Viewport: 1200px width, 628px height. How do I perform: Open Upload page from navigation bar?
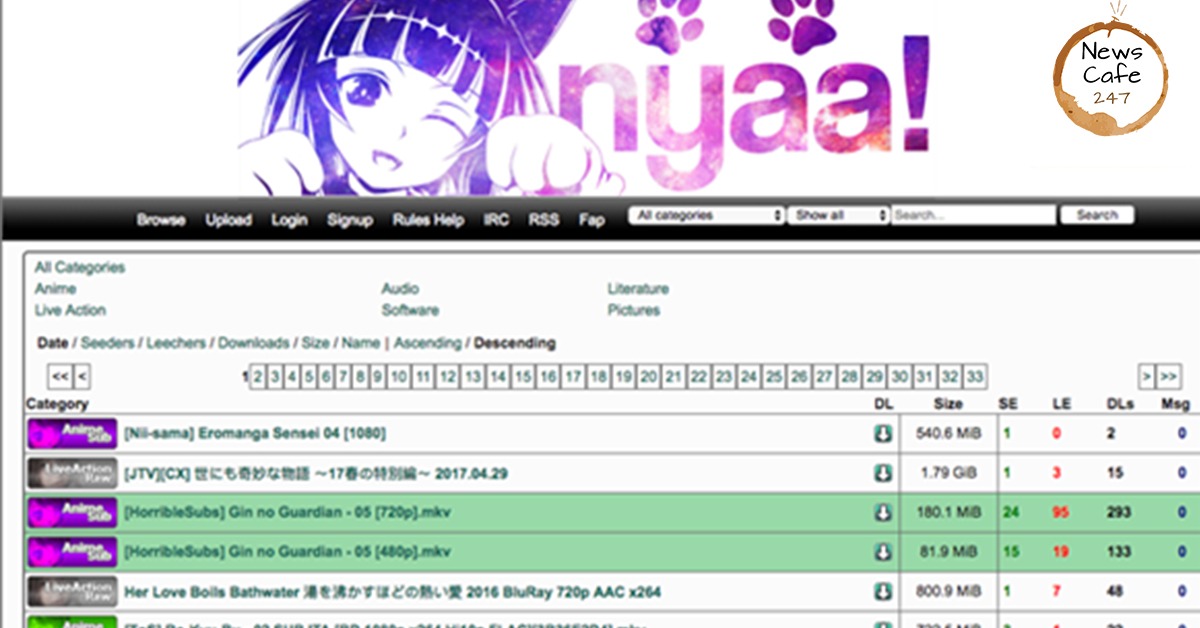pyautogui.click(x=229, y=220)
